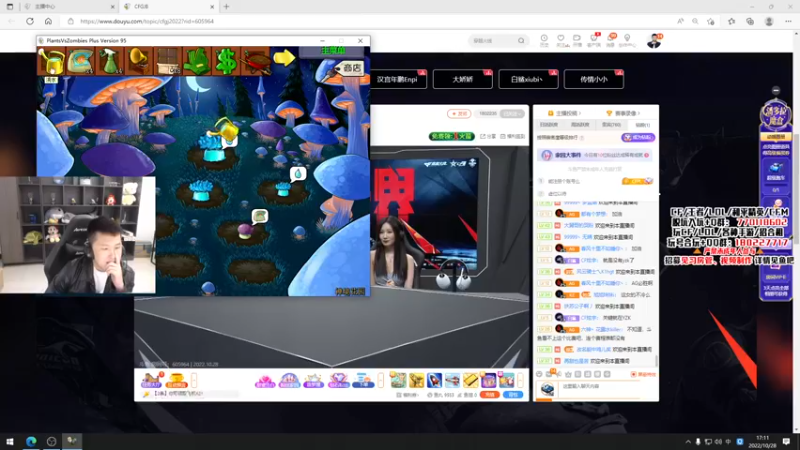The height and width of the screenshot is (450, 800).
Task: Open the follow heart icon in header
Action: point(561,40)
